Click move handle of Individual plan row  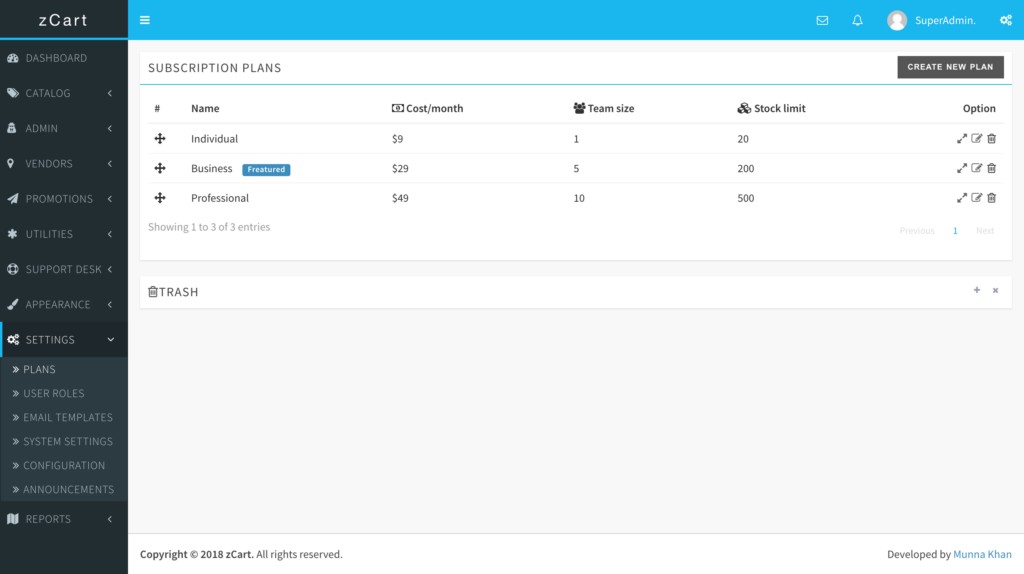(160, 139)
